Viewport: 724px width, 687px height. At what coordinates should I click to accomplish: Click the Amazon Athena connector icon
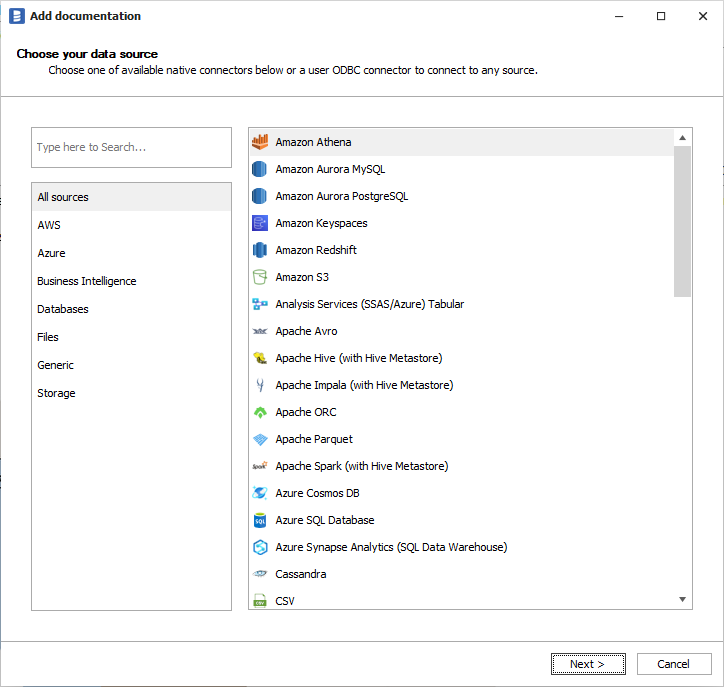click(260, 142)
